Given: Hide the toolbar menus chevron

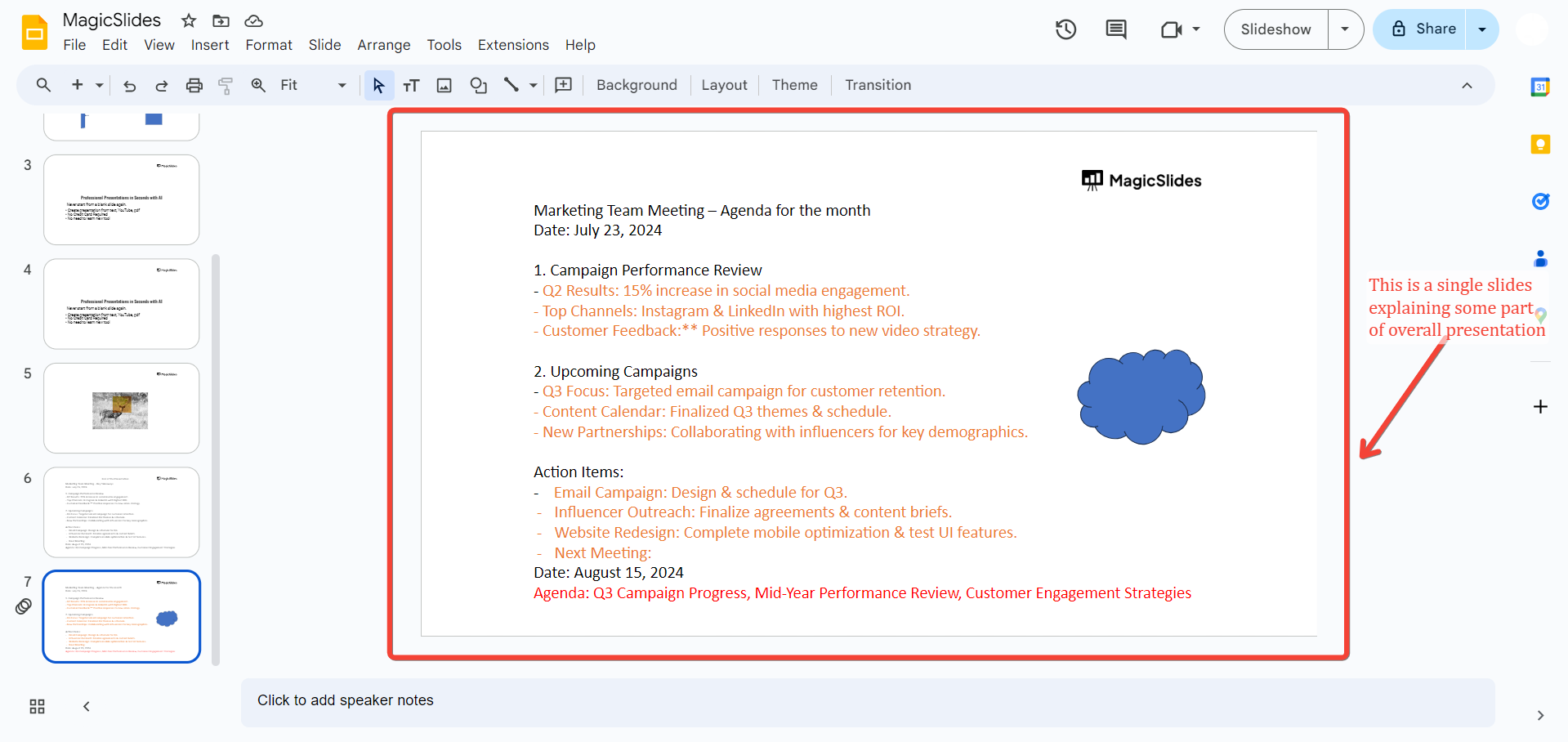Looking at the screenshot, I should pyautogui.click(x=1467, y=86).
